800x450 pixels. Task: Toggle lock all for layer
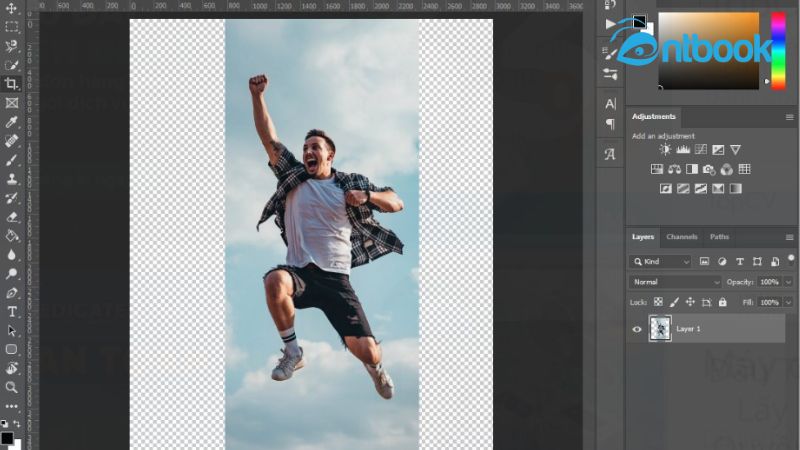tap(722, 302)
